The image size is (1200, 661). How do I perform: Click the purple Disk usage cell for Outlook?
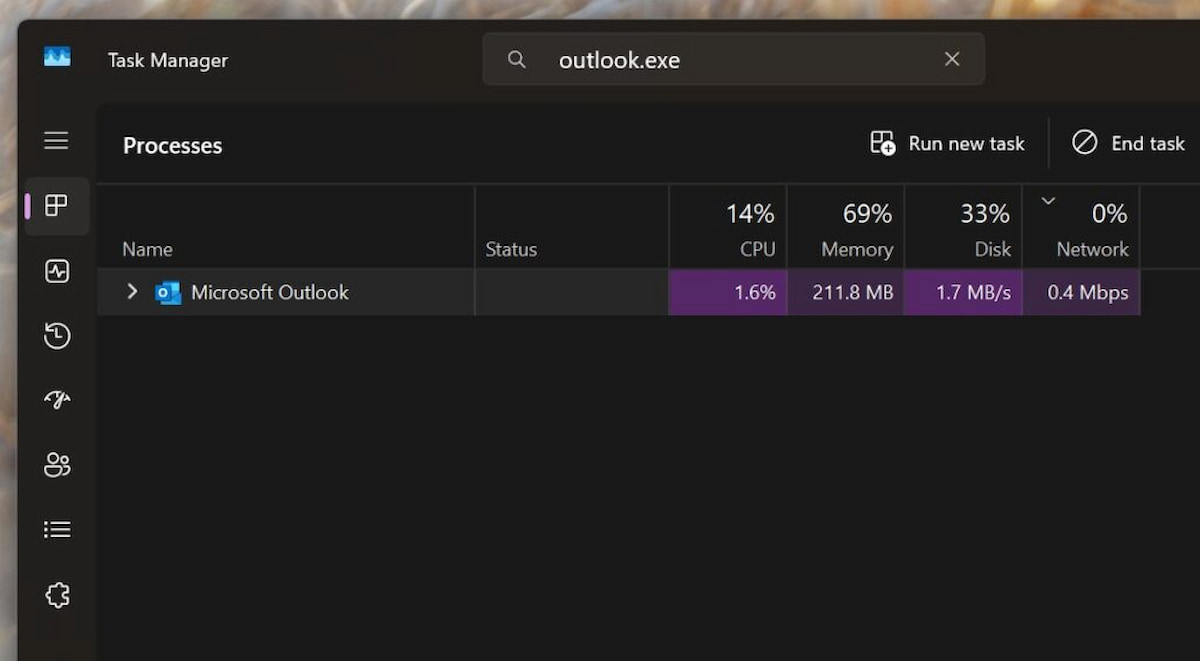click(x=963, y=292)
